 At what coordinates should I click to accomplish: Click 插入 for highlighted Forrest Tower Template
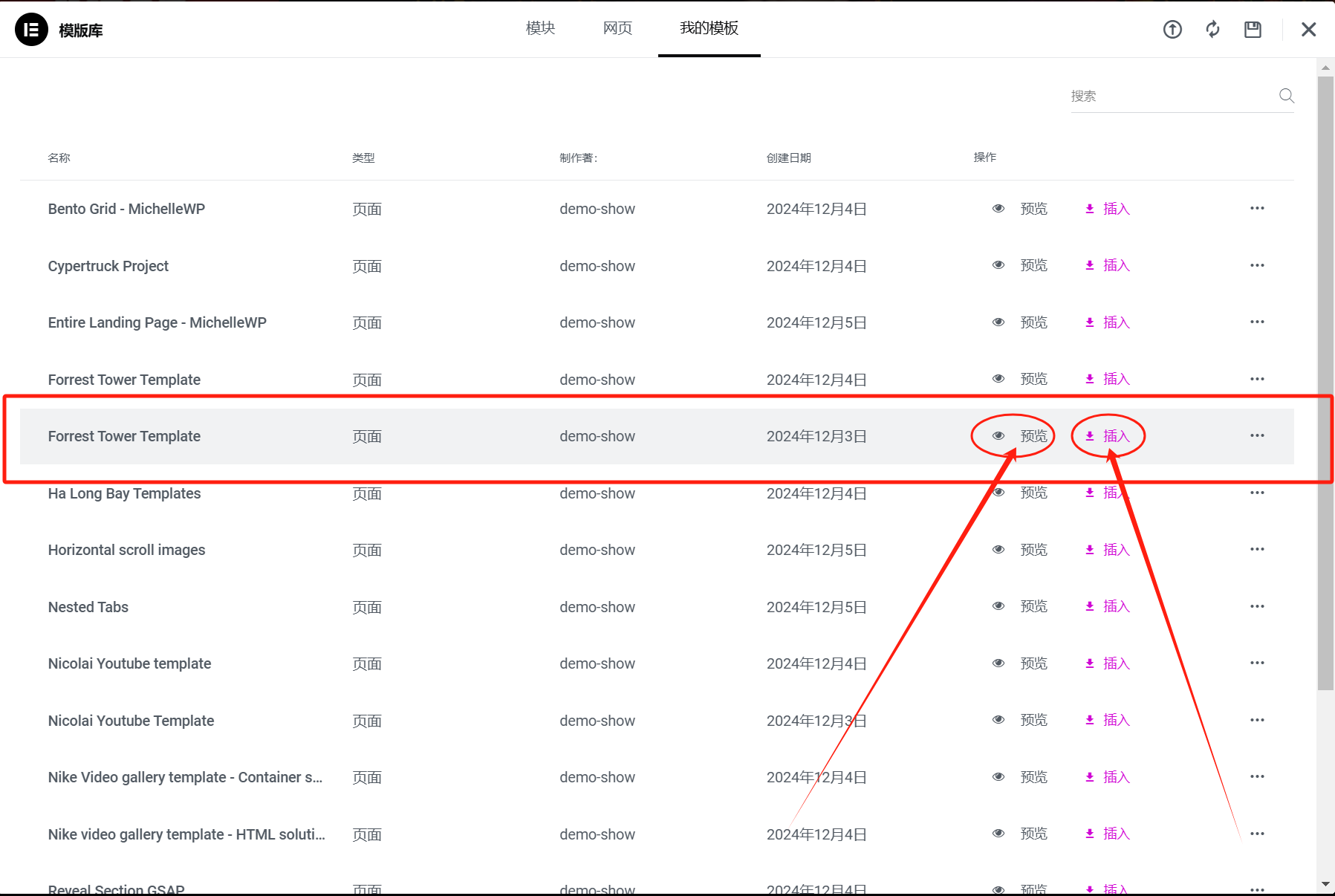[x=1115, y=436]
